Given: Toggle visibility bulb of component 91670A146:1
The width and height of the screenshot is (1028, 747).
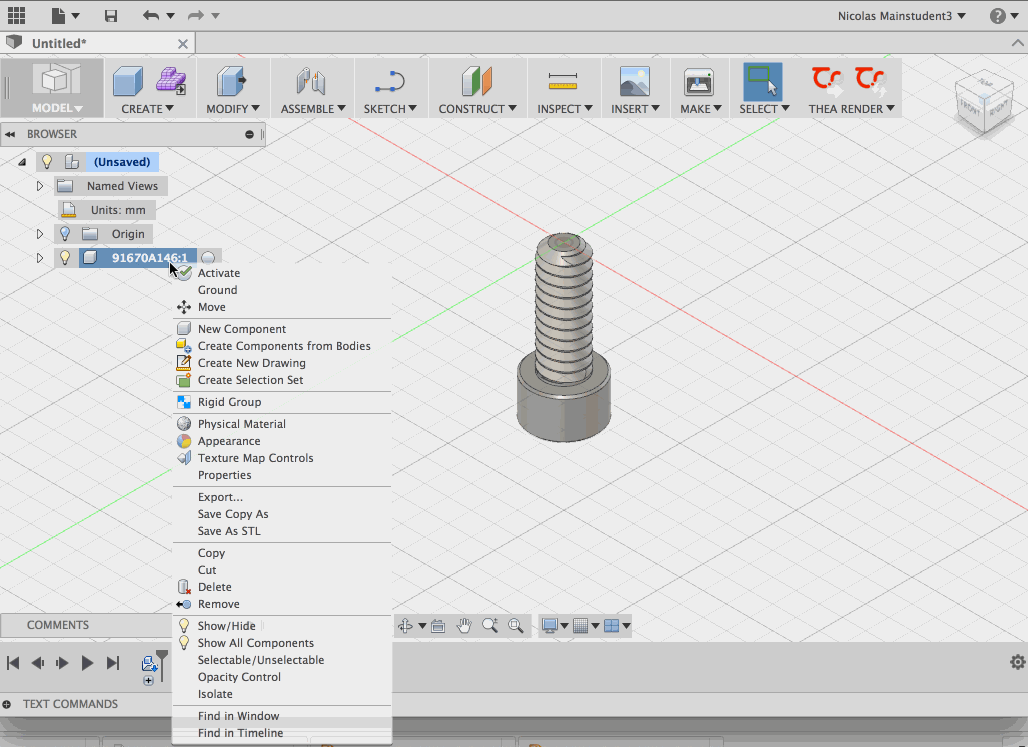Looking at the screenshot, I should pos(65,257).
